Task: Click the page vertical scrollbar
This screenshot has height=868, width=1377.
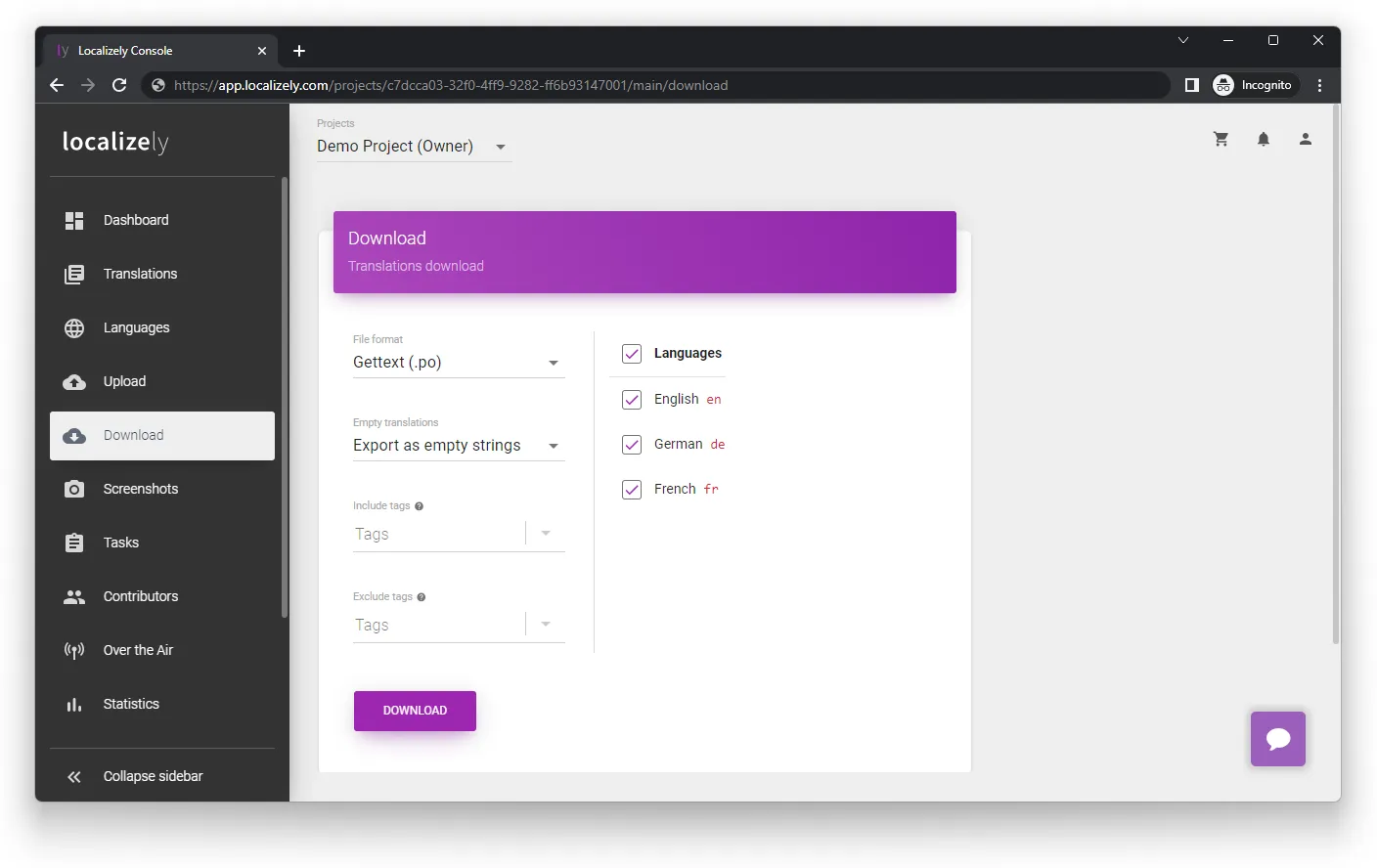Action: pos(1336,375)
